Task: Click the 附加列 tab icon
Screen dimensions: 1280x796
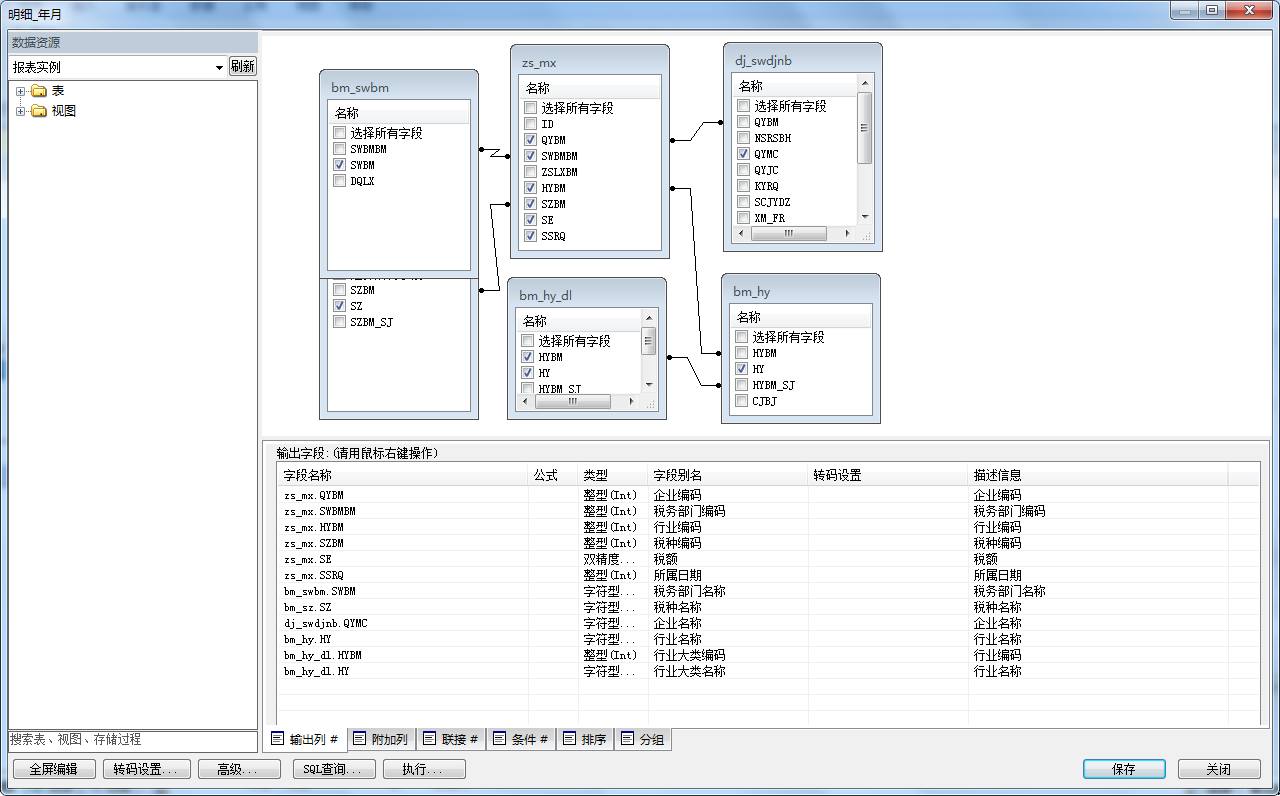Action: (360, 739)
